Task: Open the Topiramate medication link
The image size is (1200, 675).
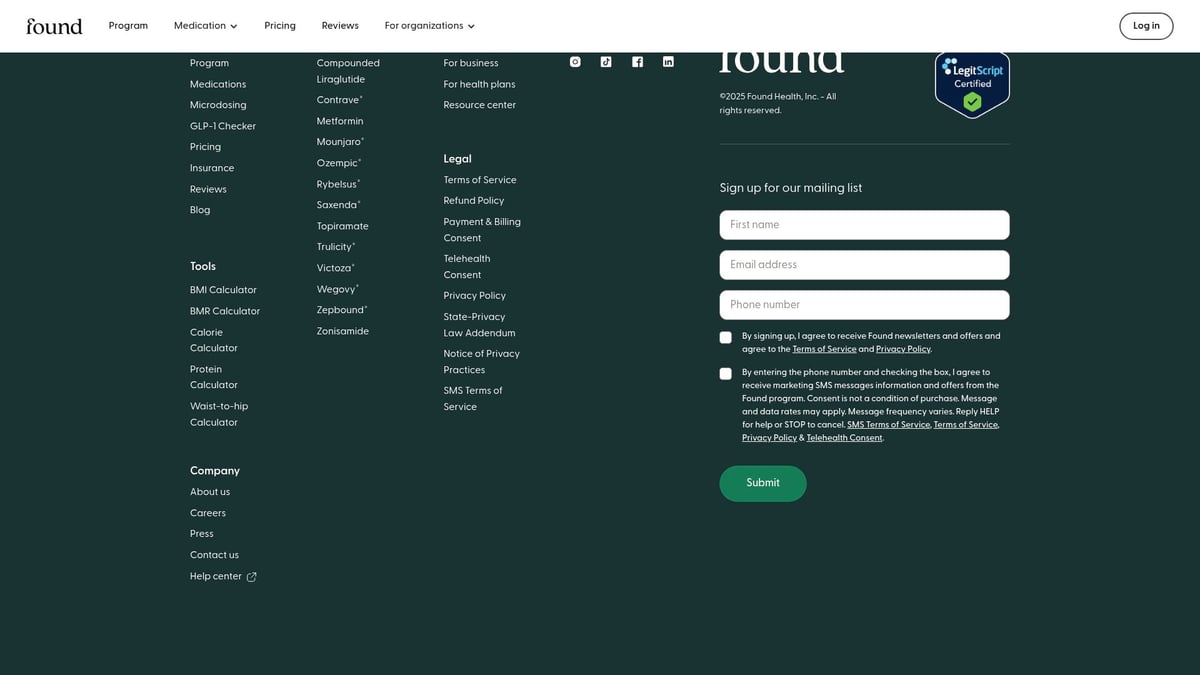Action: point(343,226)
